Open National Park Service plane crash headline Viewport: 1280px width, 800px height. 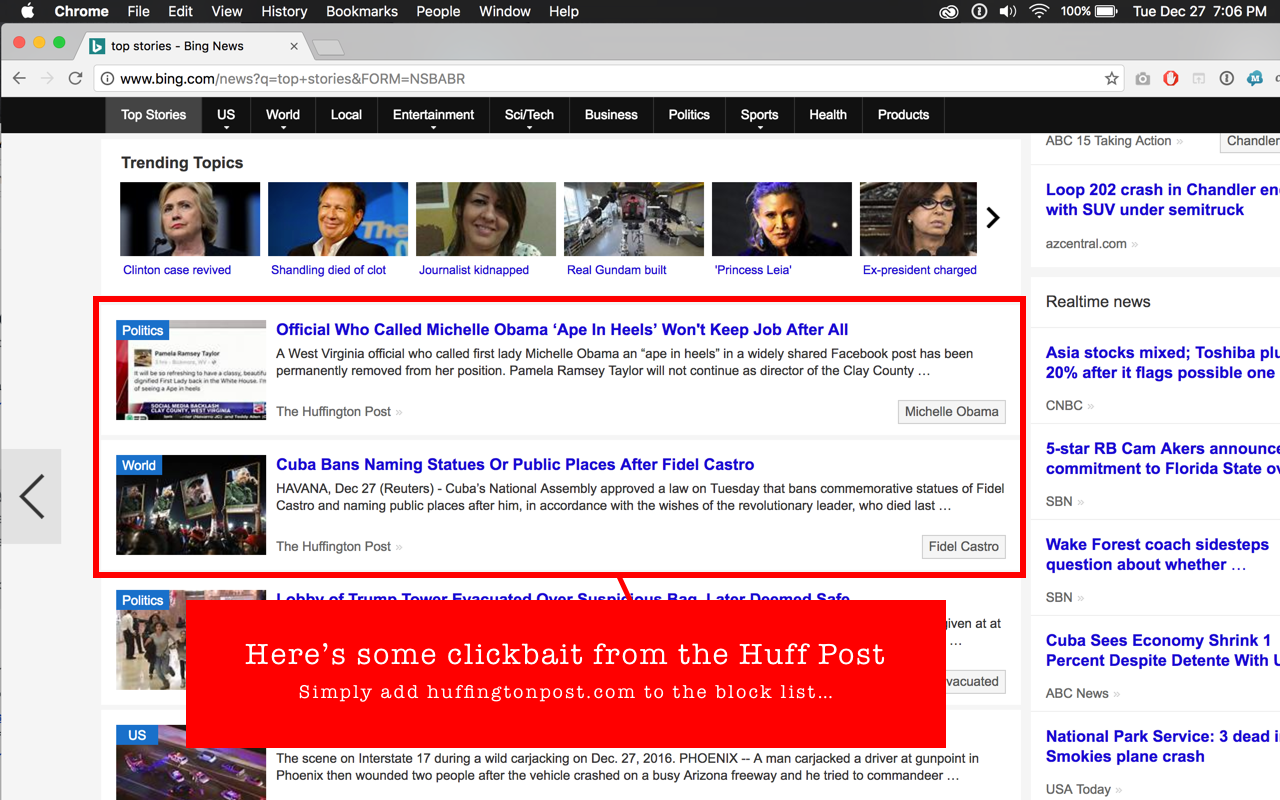coord(1163,746)
